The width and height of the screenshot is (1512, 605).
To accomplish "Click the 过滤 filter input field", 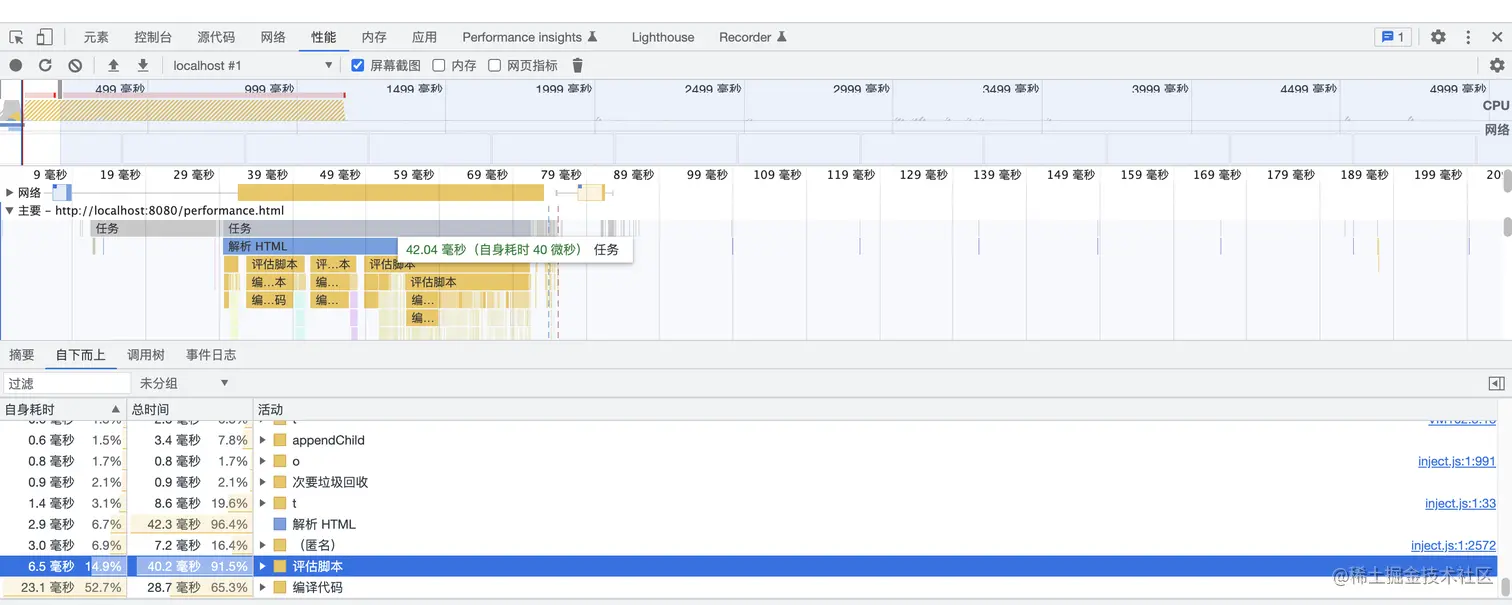I will (x=66, y=383).
